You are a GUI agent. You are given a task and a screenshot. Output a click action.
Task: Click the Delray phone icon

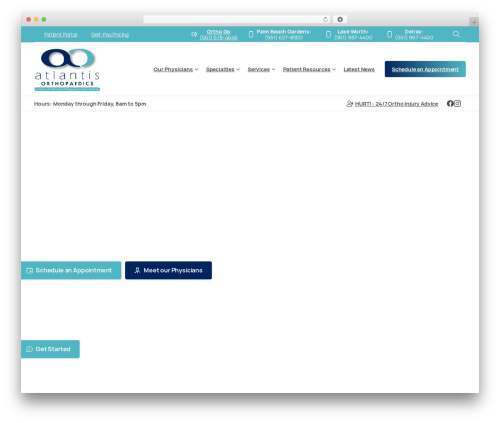[389, 34]
